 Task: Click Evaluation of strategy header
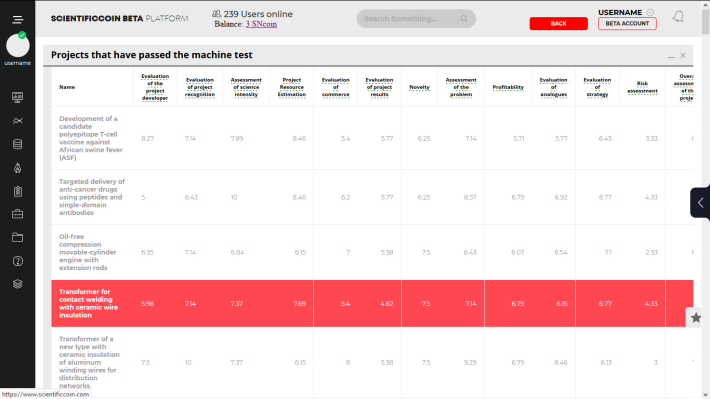597,87
